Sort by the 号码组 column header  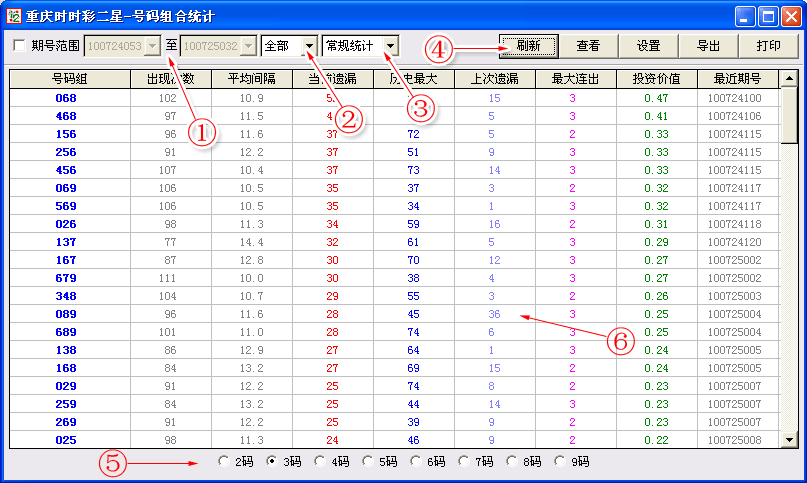(x=70, y=79)
